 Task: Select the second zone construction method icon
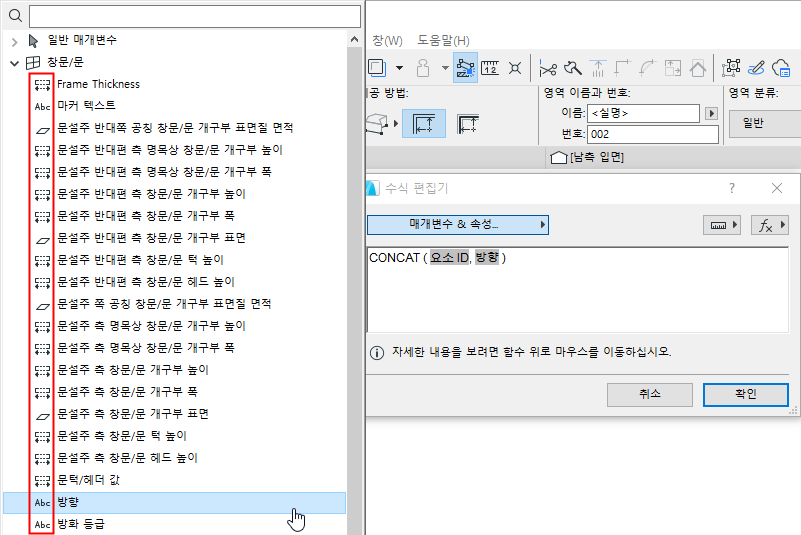[468, 124]
